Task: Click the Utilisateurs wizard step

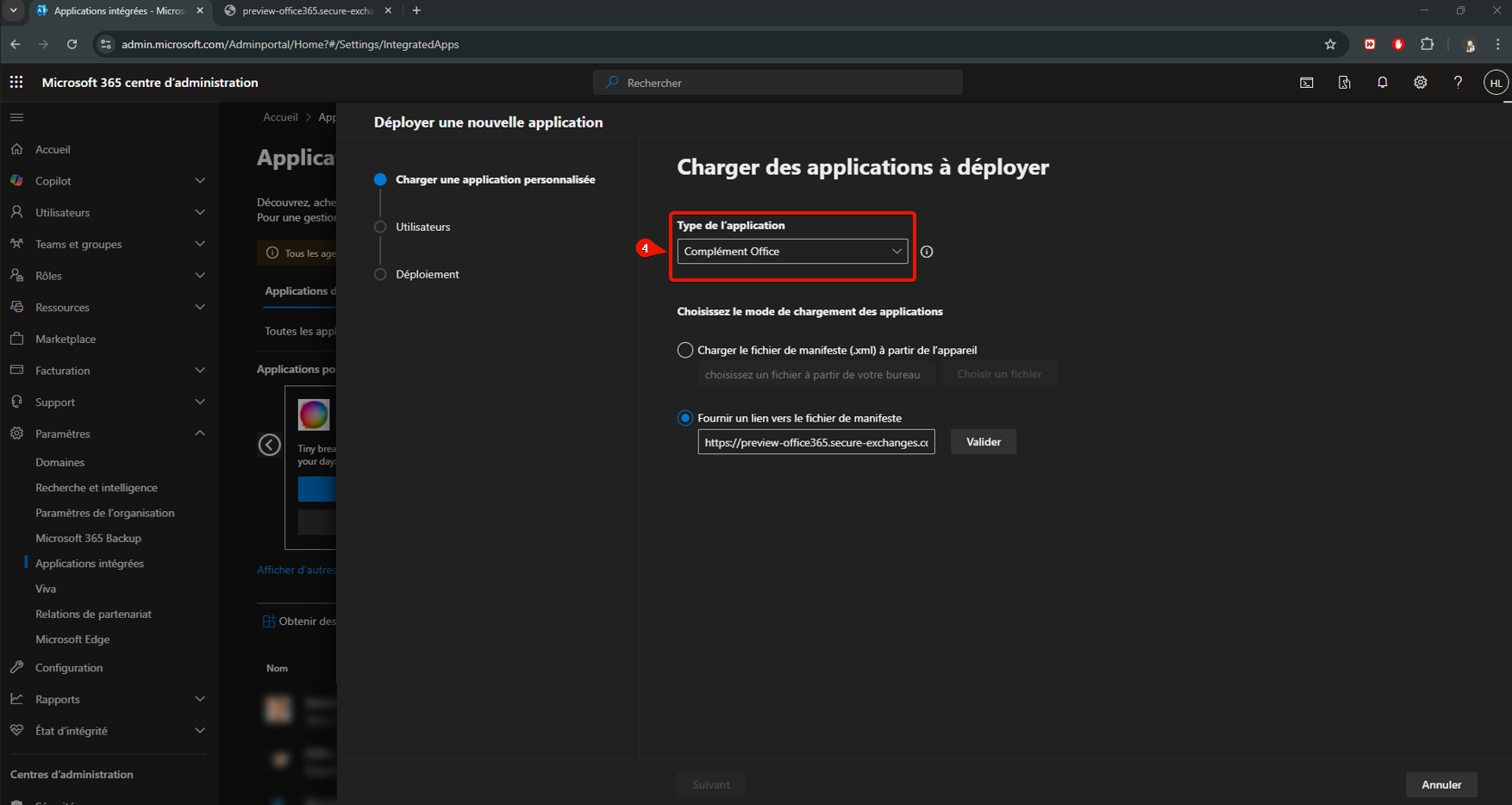Action: coord(423,227)
